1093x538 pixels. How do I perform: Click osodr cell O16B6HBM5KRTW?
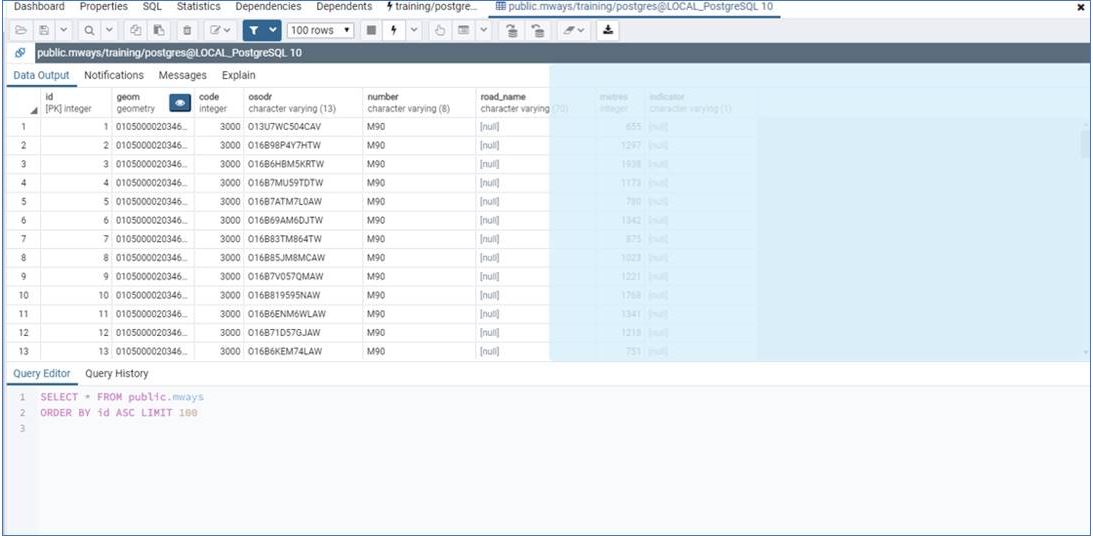[x=303, y=164]
